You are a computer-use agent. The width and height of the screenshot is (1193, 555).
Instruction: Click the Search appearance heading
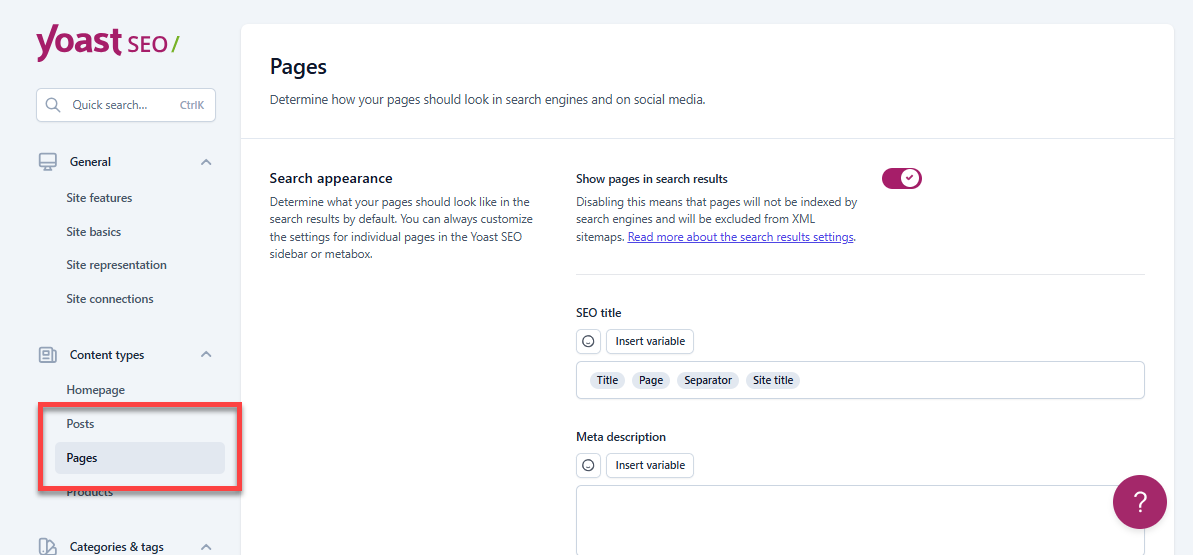(331, 178)
